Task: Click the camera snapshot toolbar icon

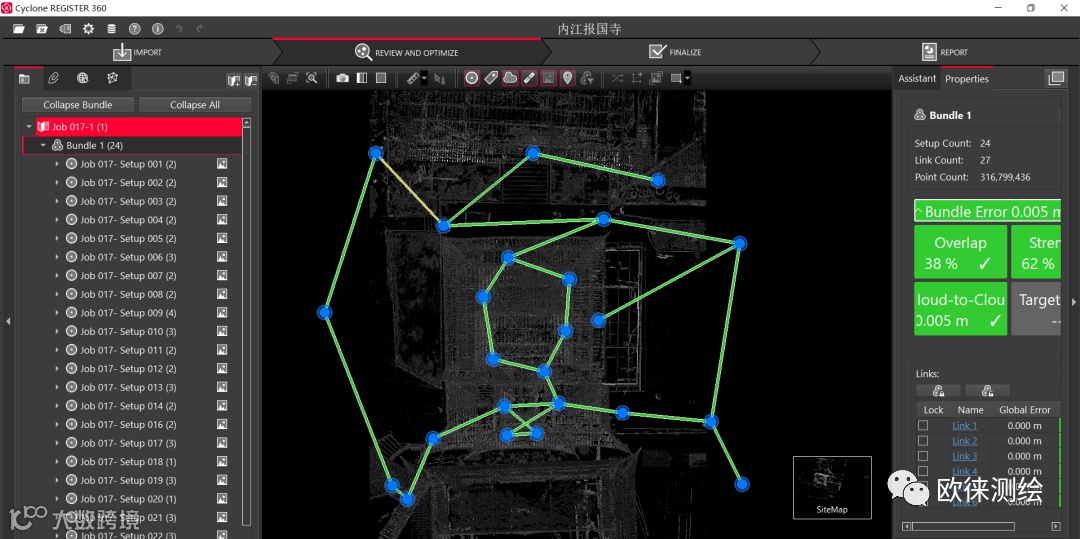Action: (342, 78)
